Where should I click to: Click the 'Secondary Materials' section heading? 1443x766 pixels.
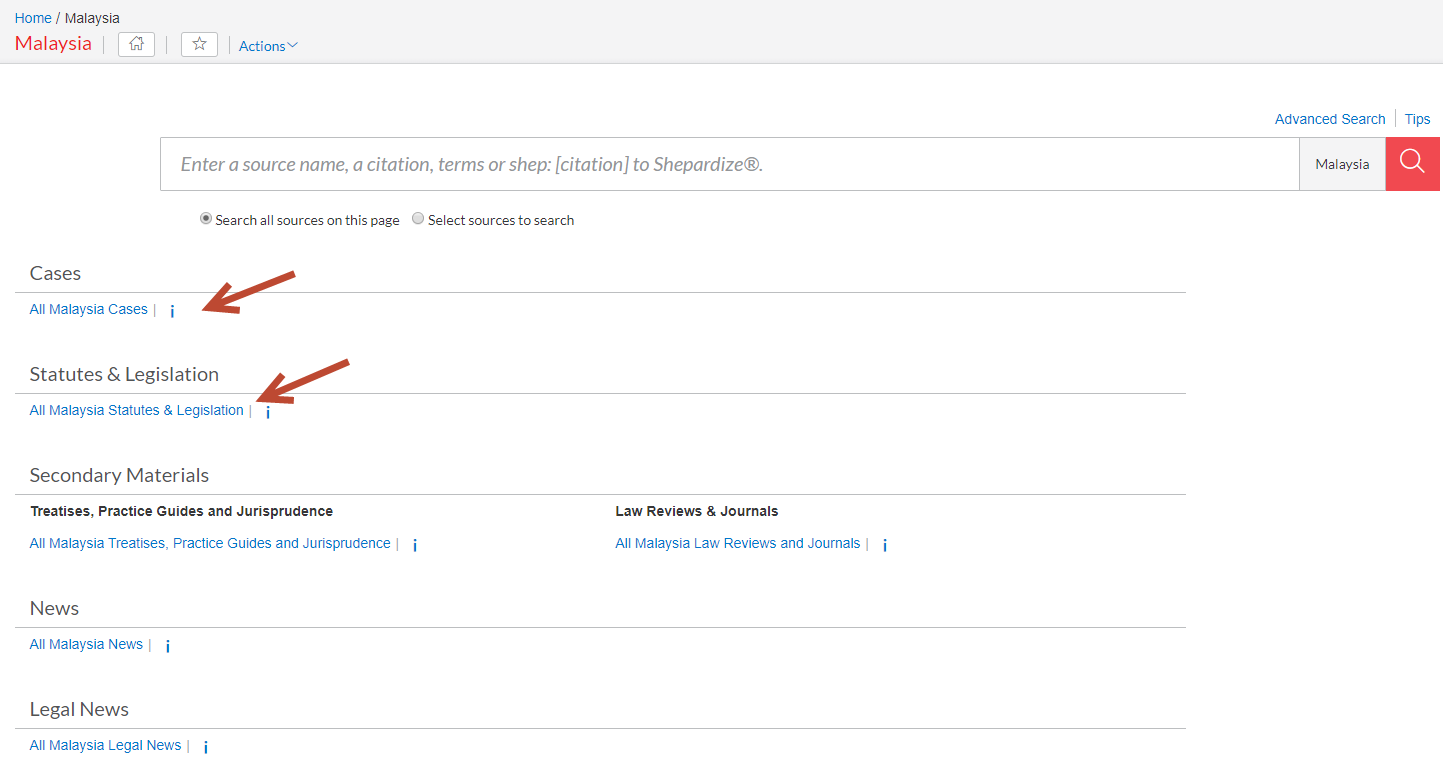(x=119, y=475)
